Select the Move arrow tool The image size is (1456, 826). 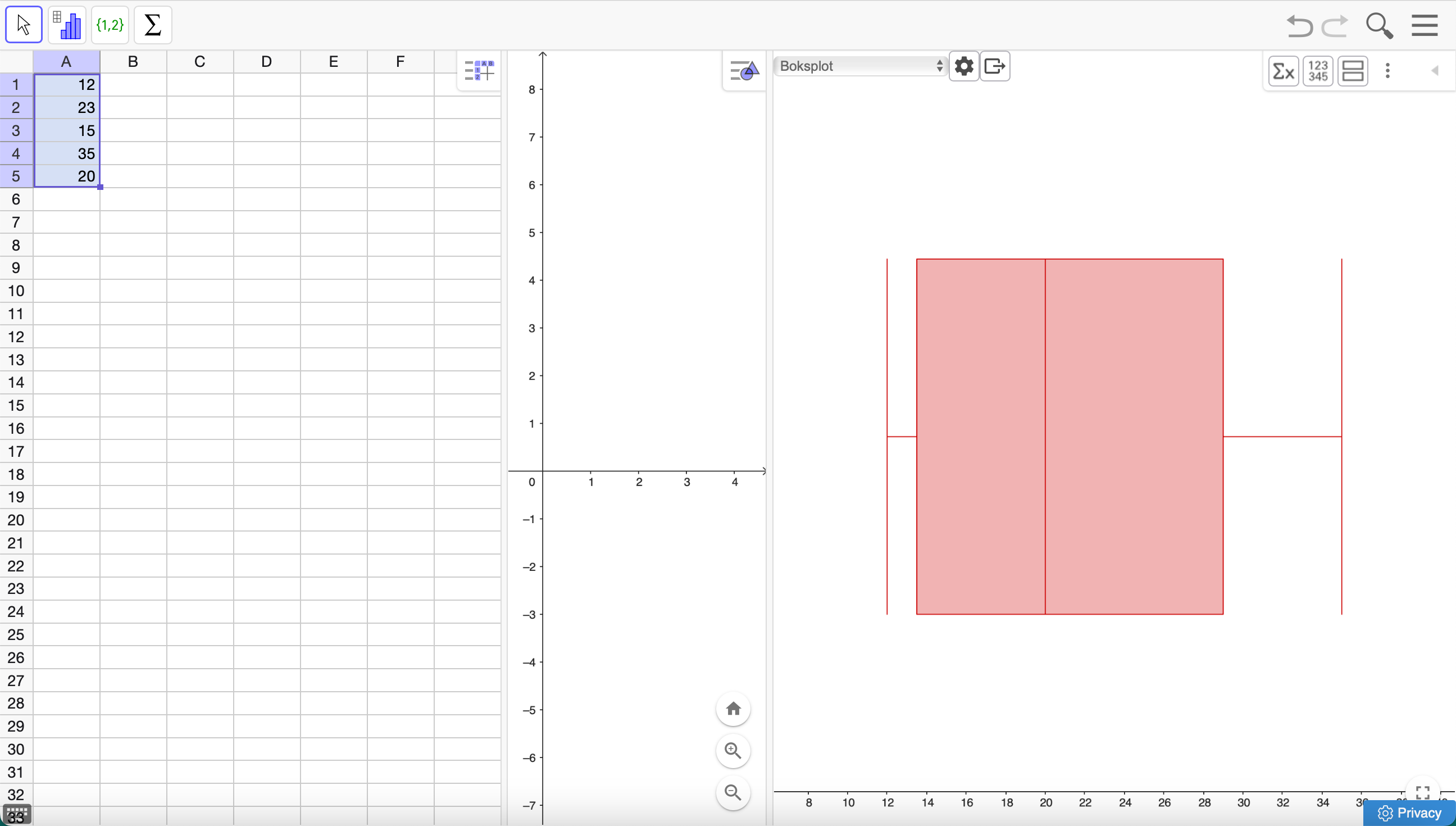tap(24, 25)
